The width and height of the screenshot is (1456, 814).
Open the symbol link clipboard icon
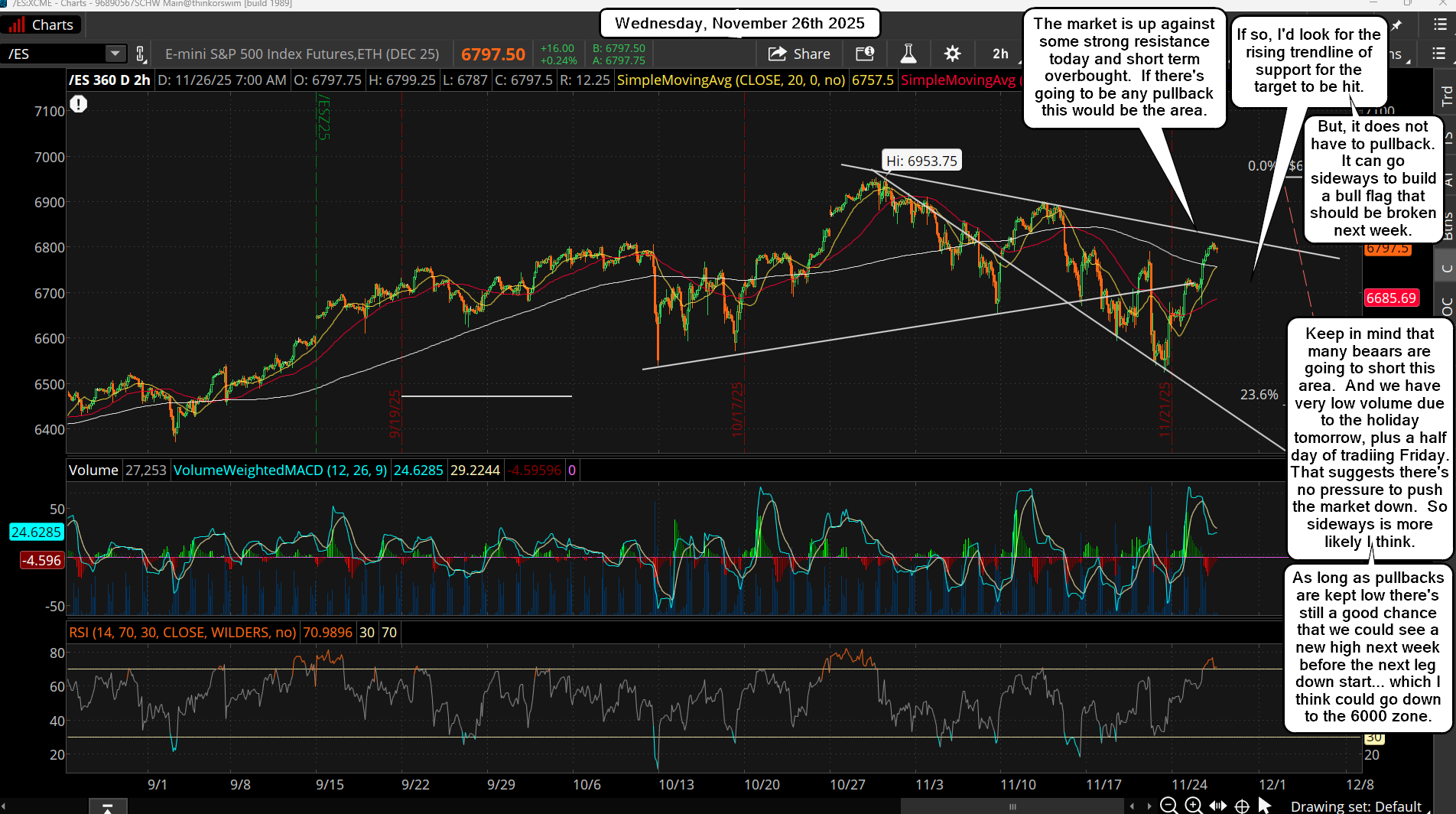point(140,54)
